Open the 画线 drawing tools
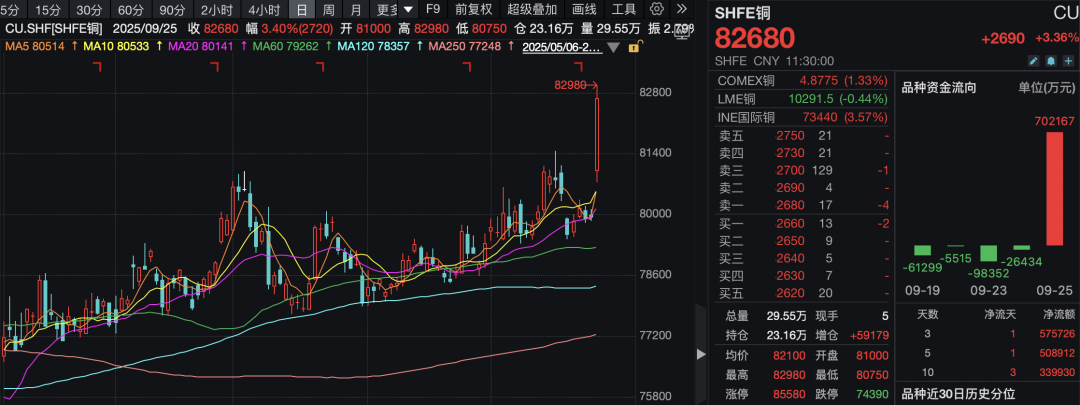Screen dimensions: 1080x405 tap(584, 9)
